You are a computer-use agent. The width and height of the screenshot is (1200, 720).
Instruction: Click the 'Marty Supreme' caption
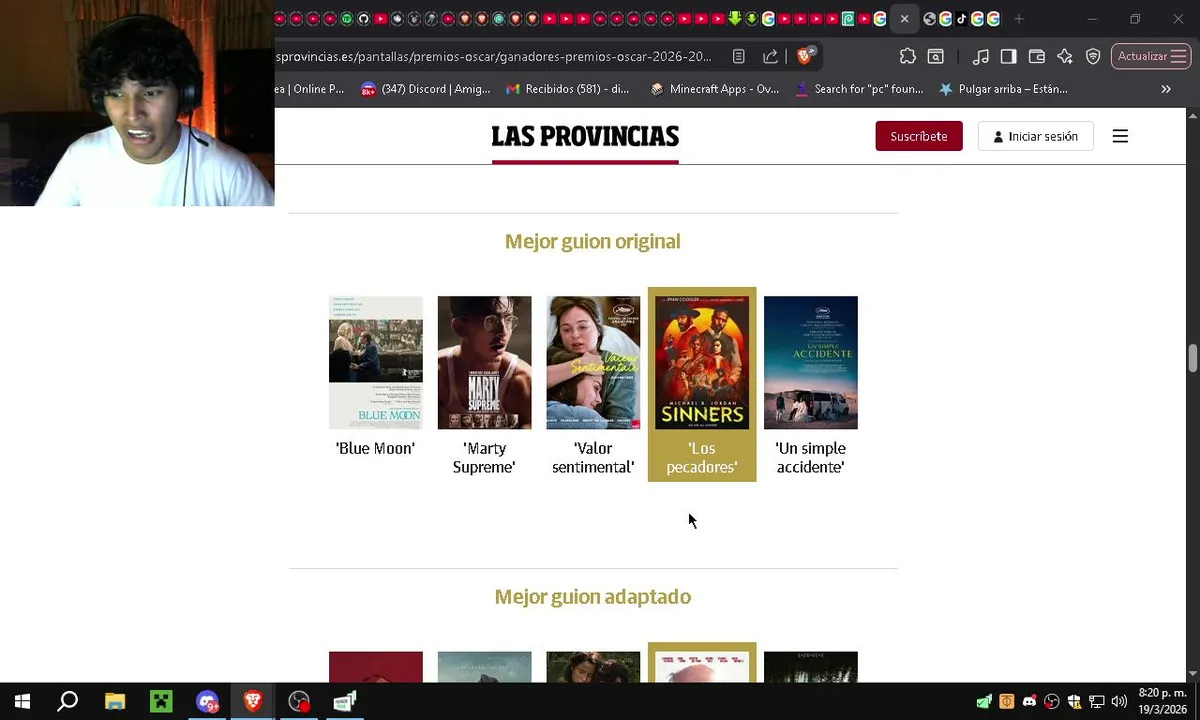pos(484,458)
